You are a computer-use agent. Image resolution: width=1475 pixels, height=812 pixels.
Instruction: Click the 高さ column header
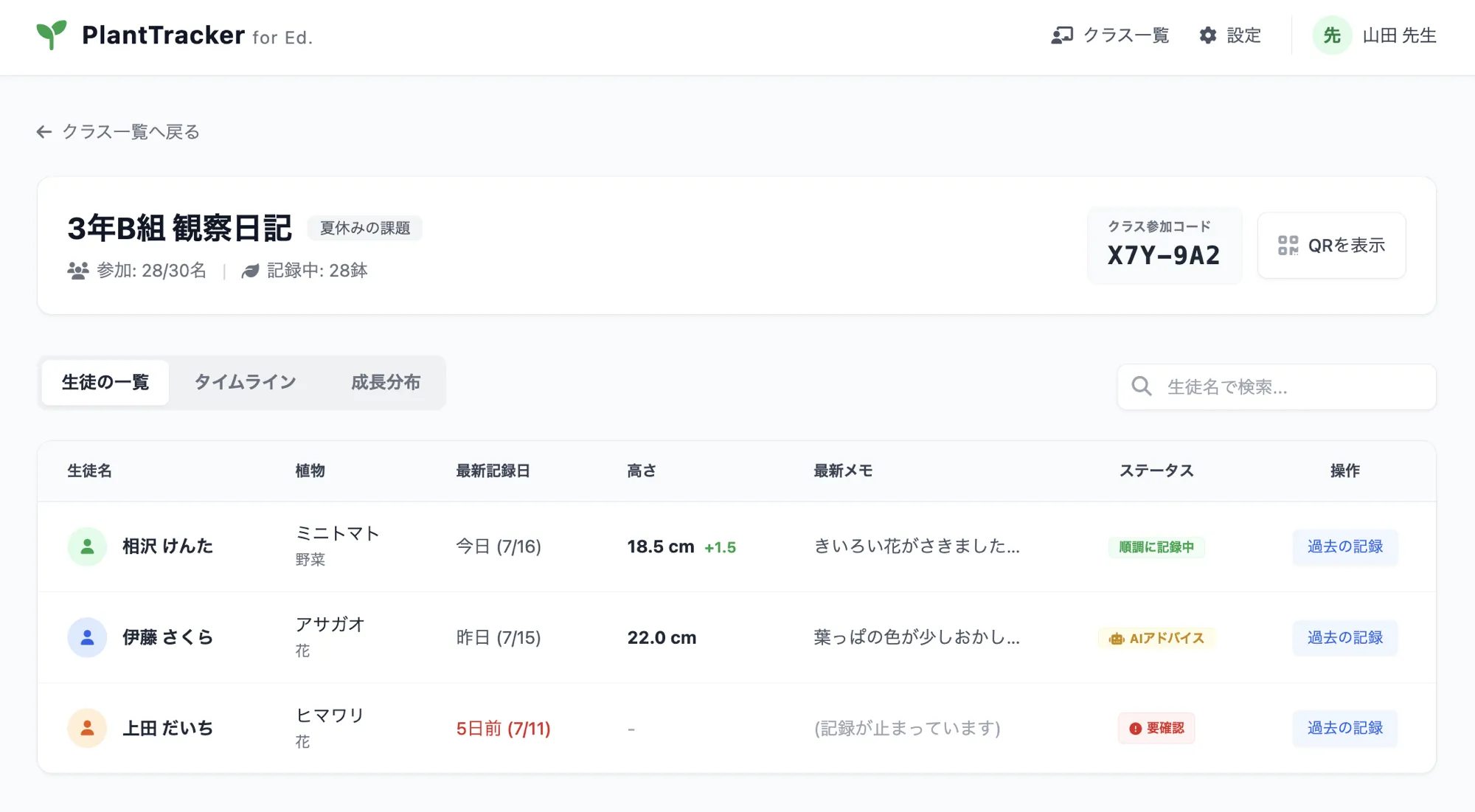click(642, 471)
